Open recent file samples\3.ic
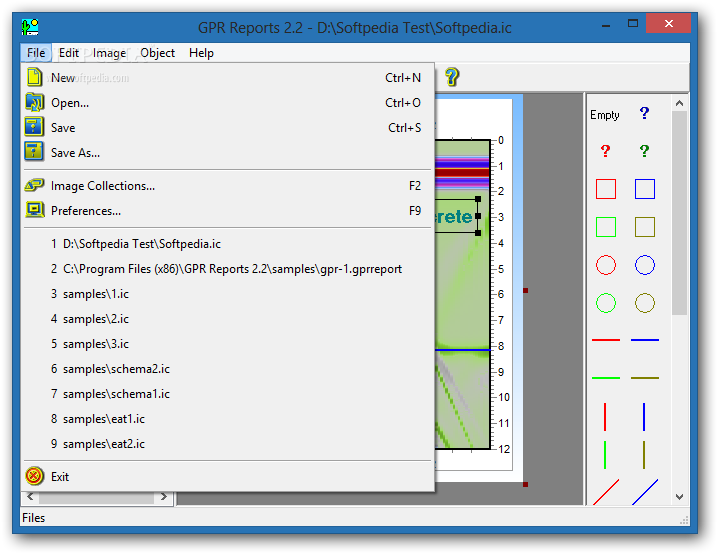 point(228,343)
